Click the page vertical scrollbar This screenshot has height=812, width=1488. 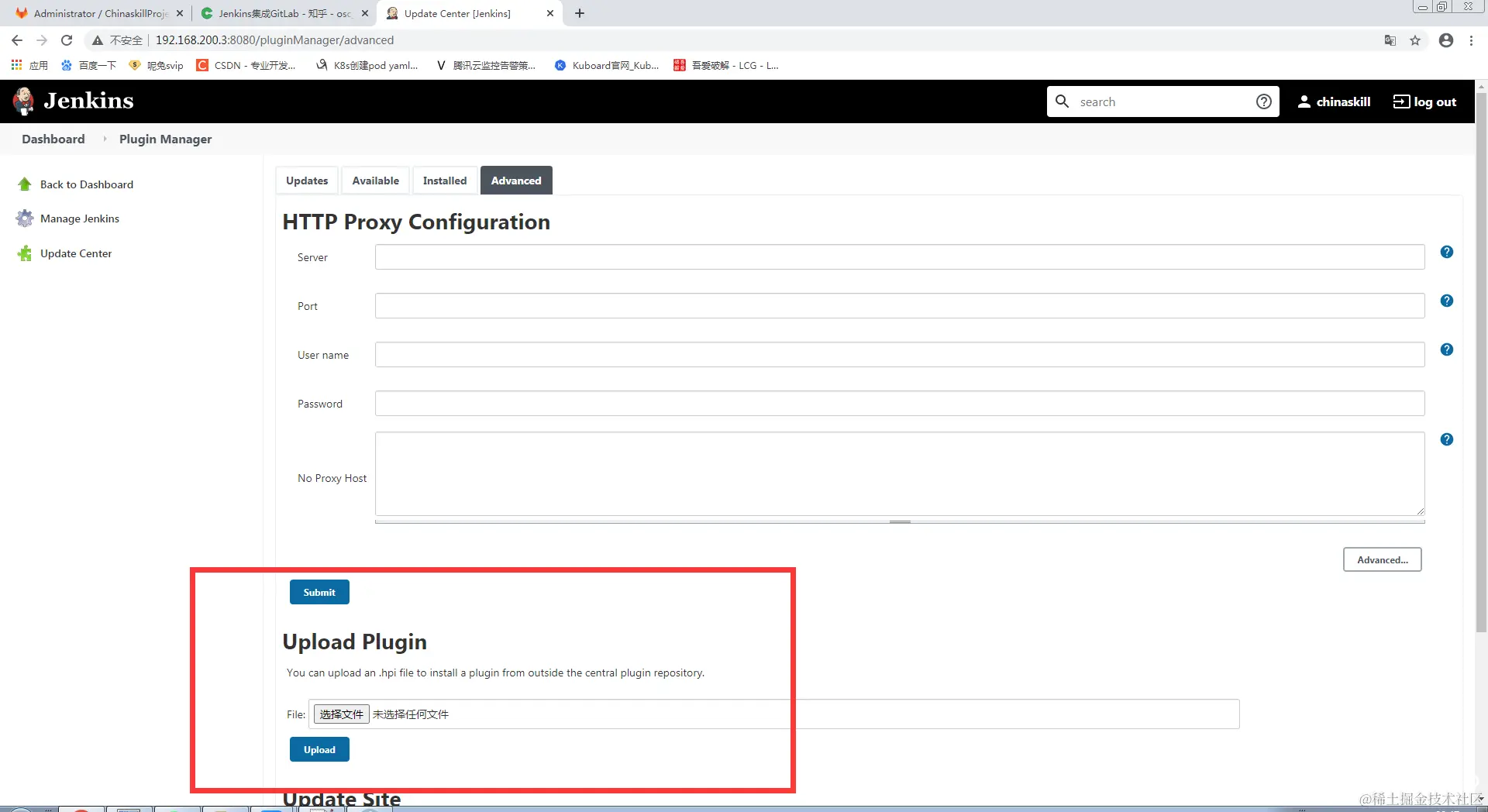point(1481,364)
